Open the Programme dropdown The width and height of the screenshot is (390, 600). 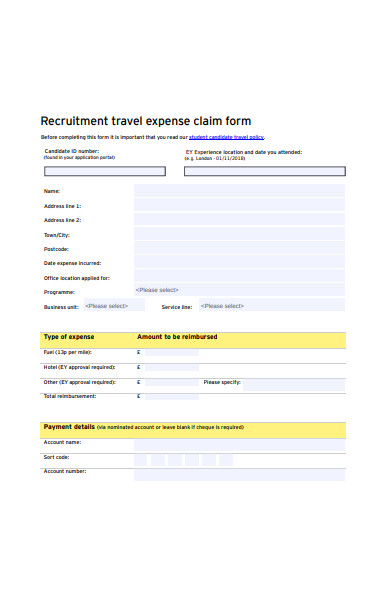(x=239, y=290)
